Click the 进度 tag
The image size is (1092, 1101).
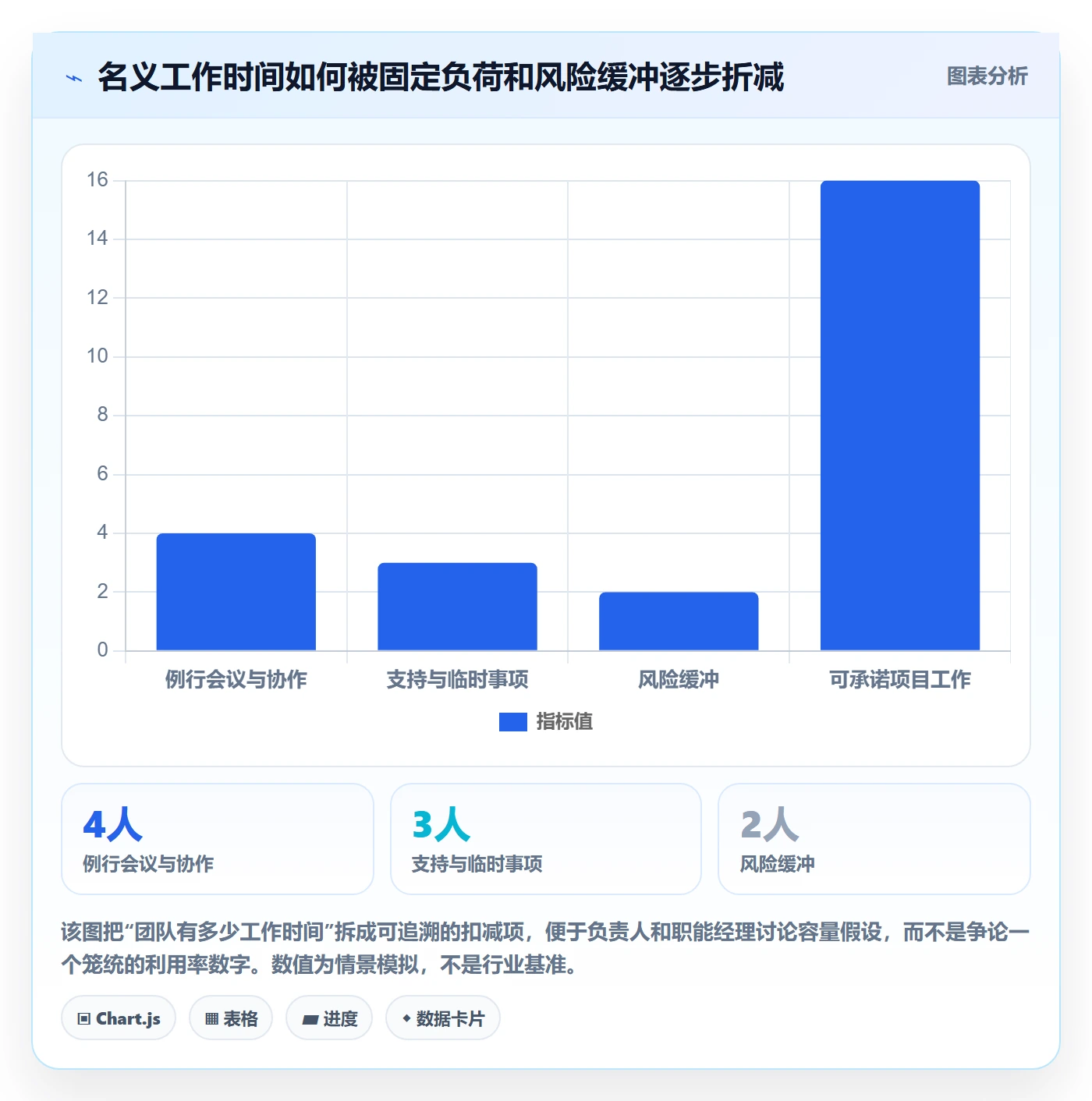(329, 1018)
